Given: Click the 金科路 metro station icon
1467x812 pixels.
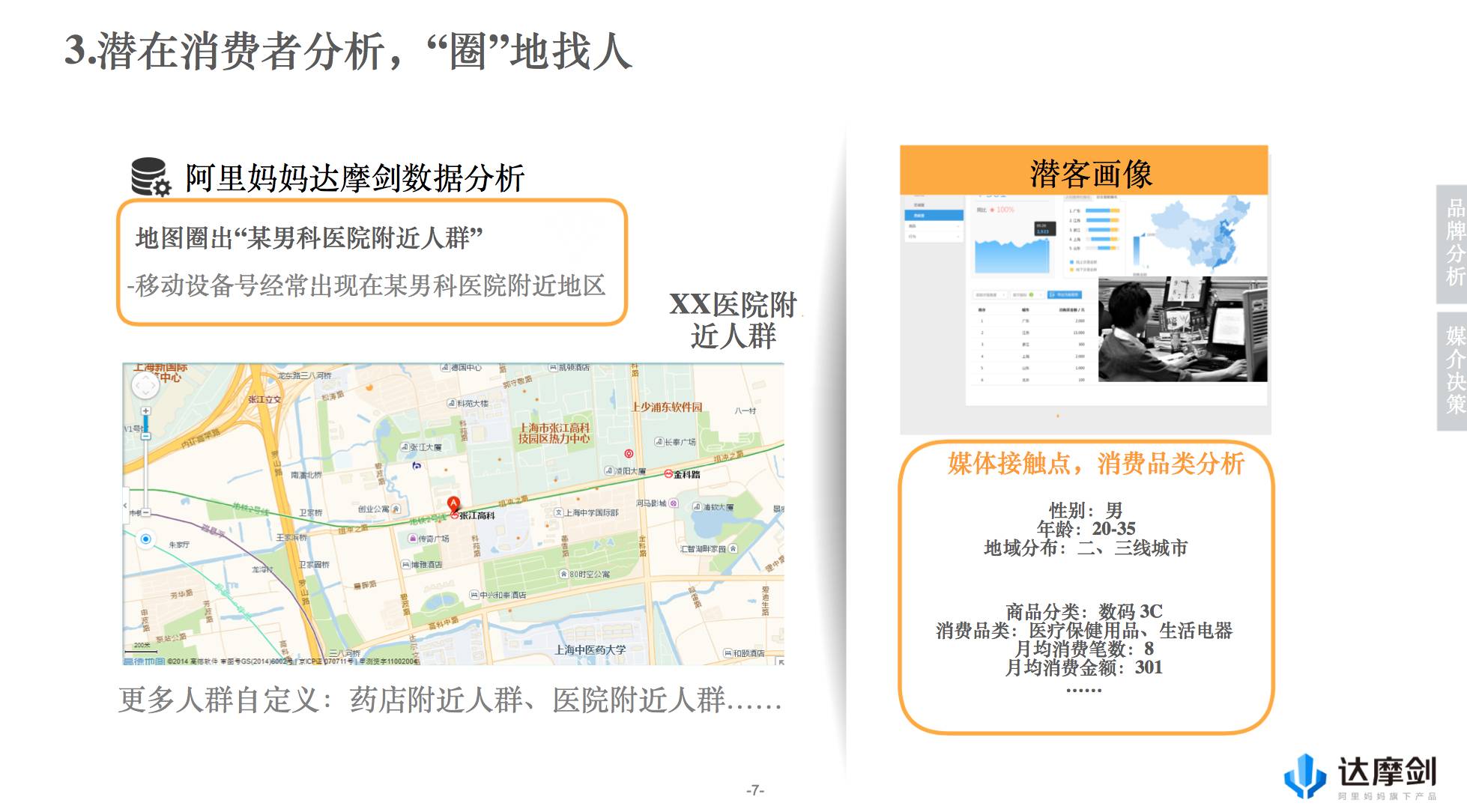Looking at the screenshot, I should pos(668,474).
